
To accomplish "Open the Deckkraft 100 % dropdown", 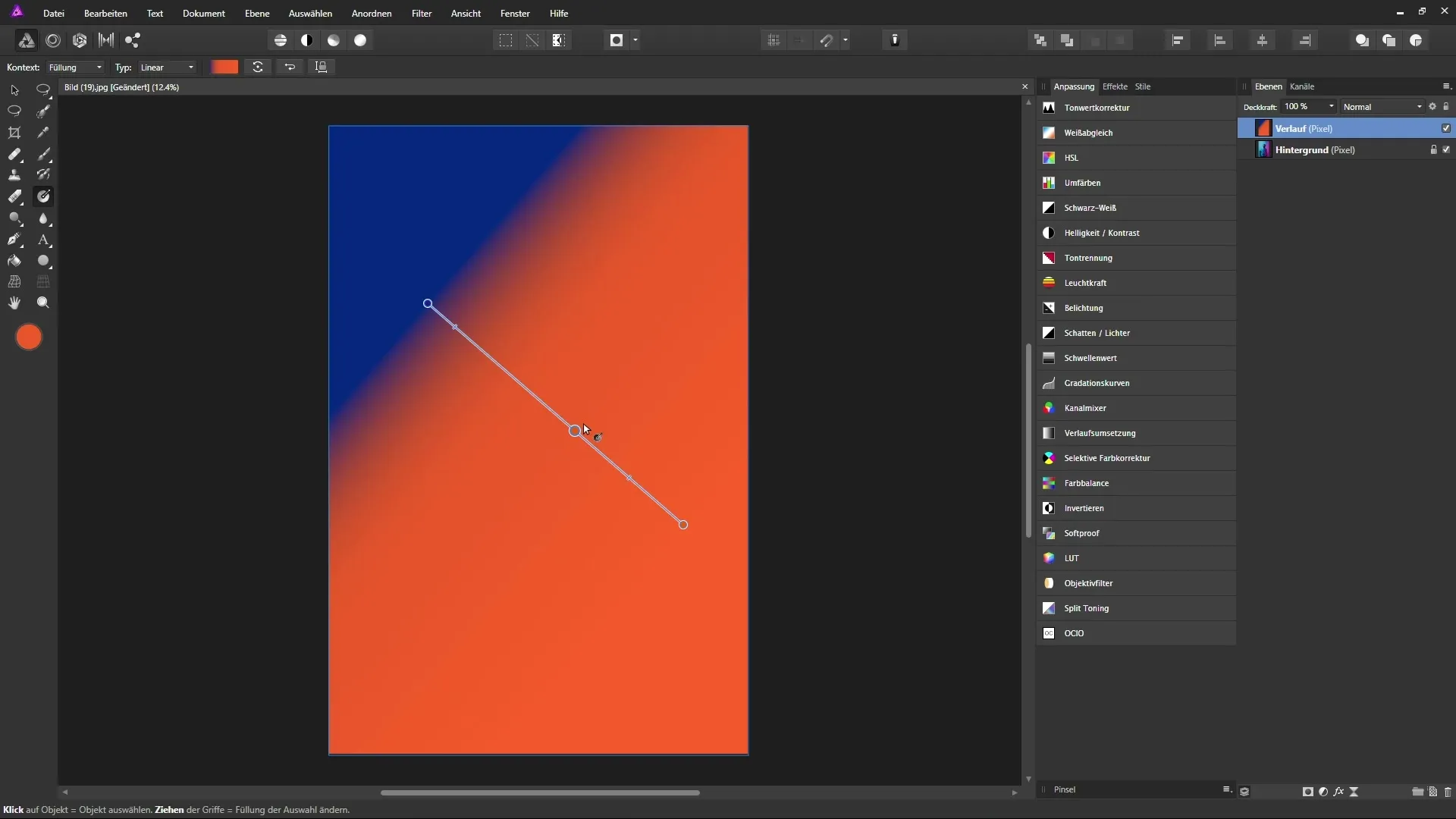I will [1308, 107].
